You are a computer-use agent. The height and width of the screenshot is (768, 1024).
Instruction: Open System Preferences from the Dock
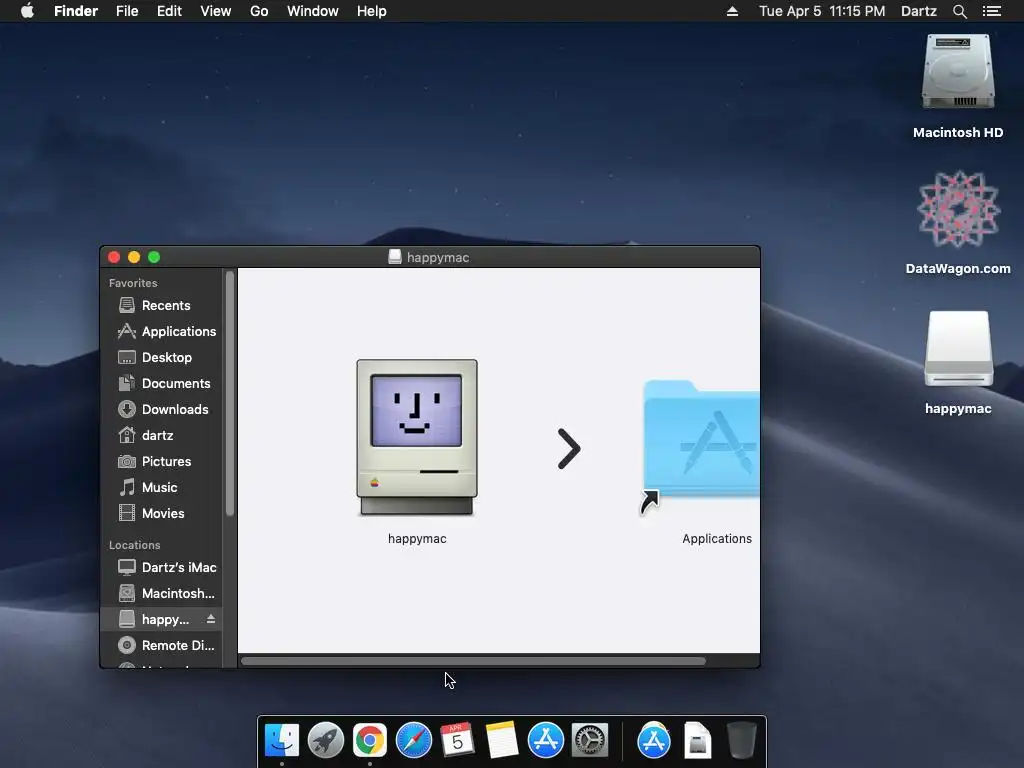[x=590, y=741]
